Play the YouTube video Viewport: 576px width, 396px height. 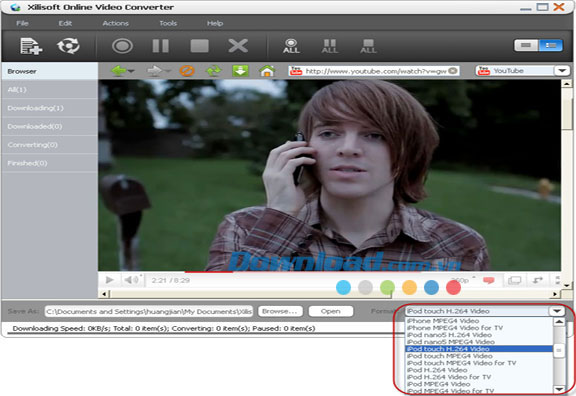109,280
